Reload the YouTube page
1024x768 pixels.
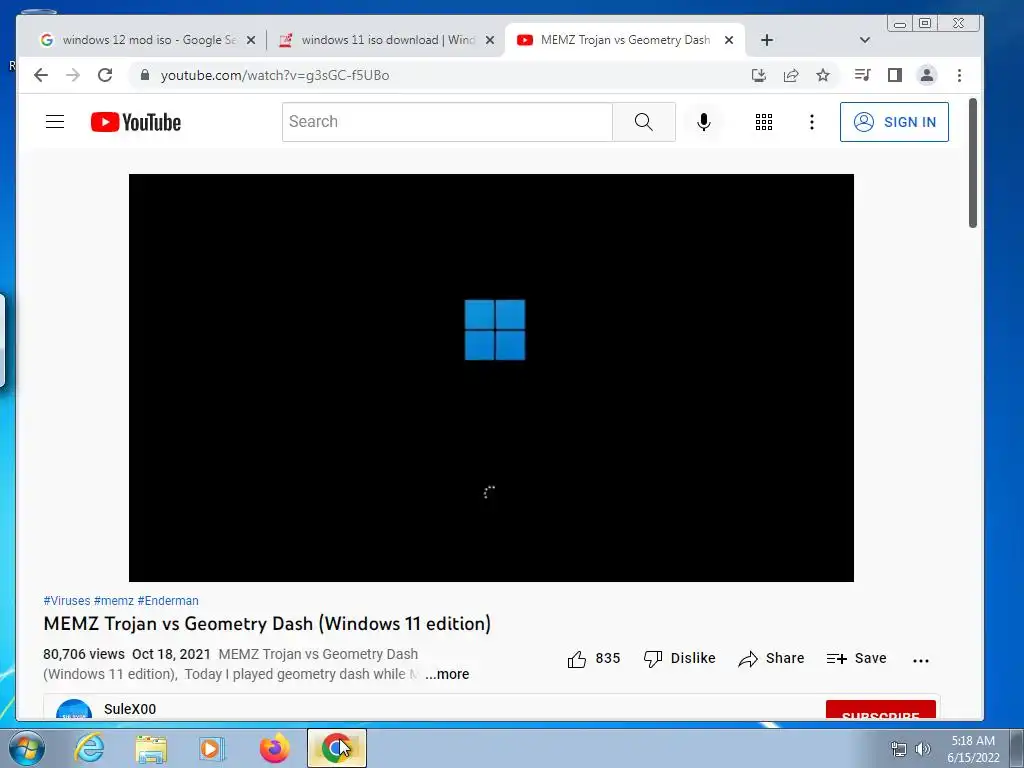pyautogui.click(x=105, y=75)
